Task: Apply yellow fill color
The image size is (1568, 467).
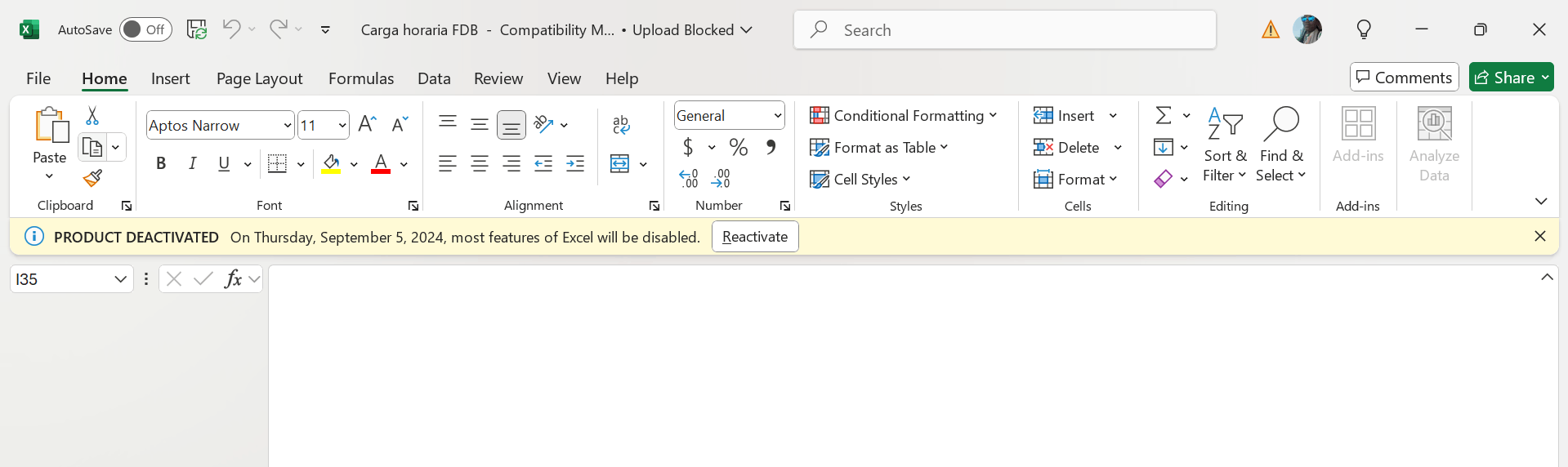Action: (x=331, y=164)
